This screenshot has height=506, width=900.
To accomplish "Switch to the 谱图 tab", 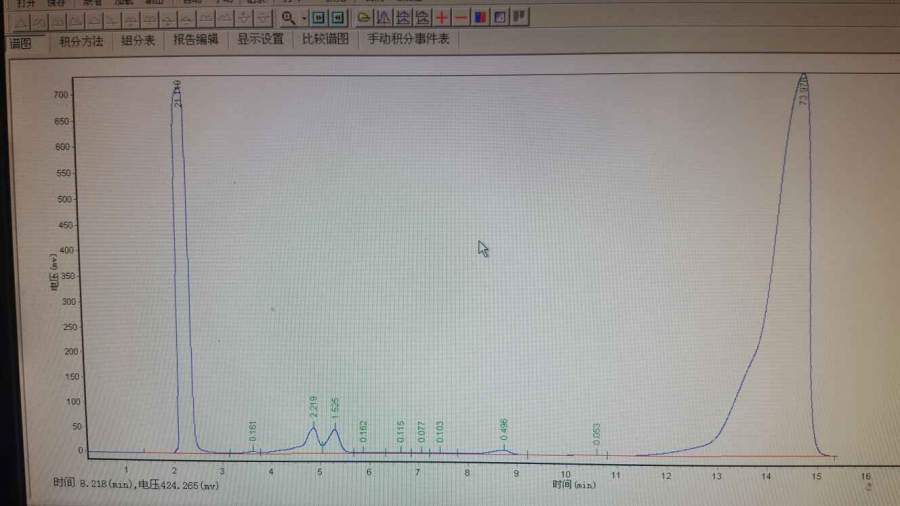I will tap(21, 43).
